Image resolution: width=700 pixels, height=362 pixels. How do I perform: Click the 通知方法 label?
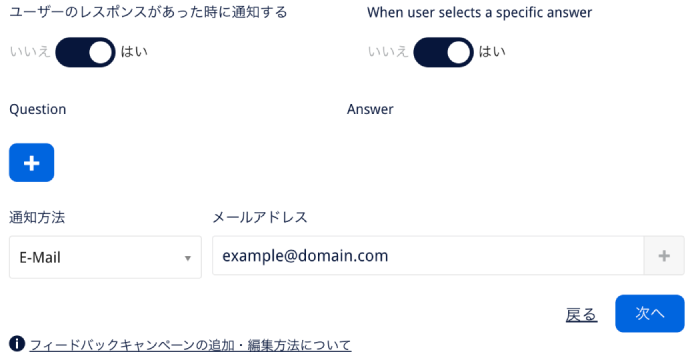37,217
